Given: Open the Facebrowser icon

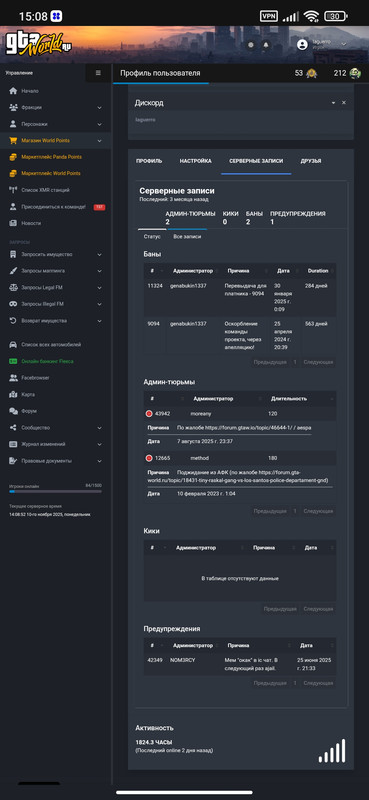Looking at the screenshot, I should coord(13,378).
